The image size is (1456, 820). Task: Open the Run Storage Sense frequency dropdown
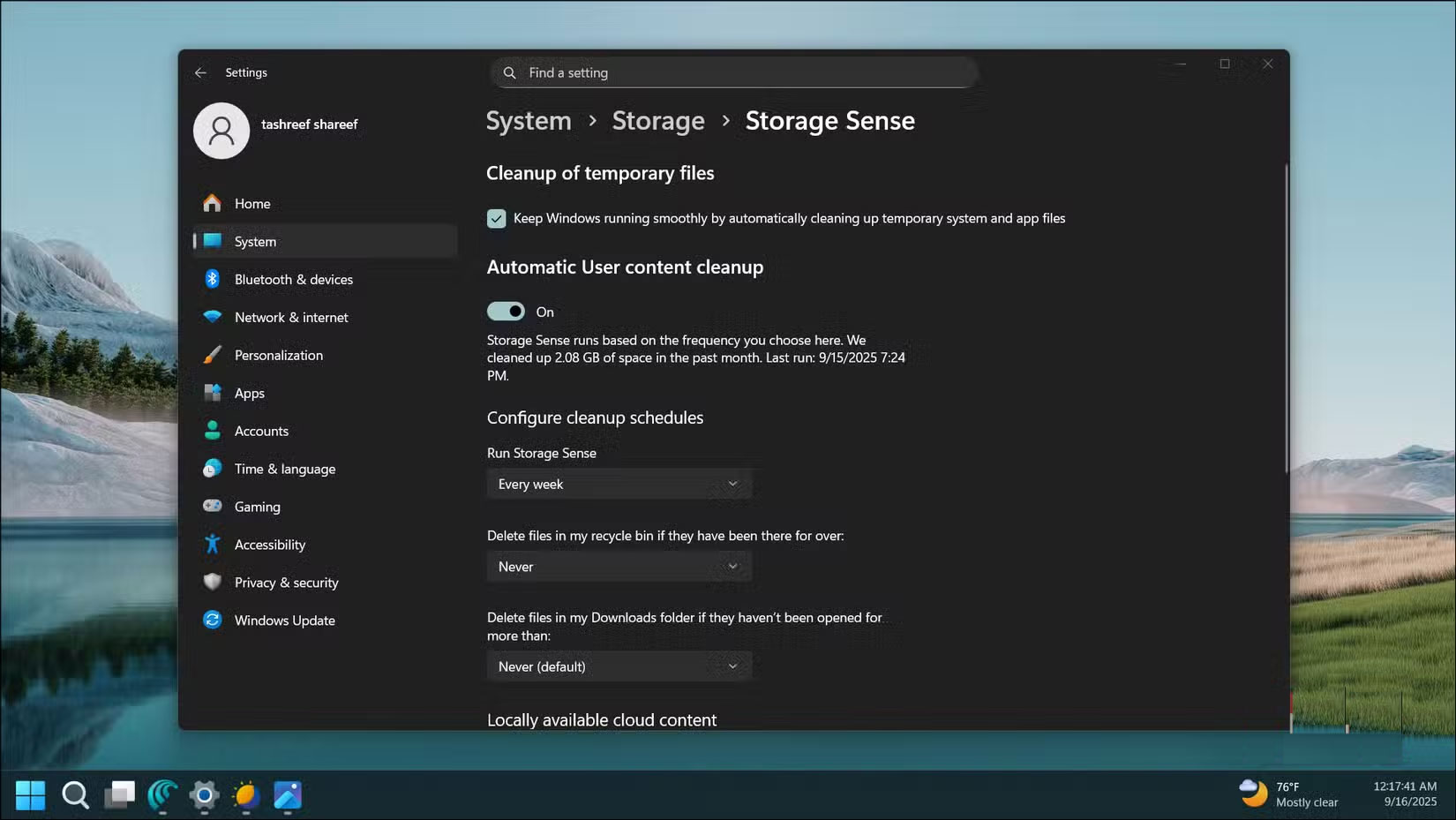(x=619, y=484)
